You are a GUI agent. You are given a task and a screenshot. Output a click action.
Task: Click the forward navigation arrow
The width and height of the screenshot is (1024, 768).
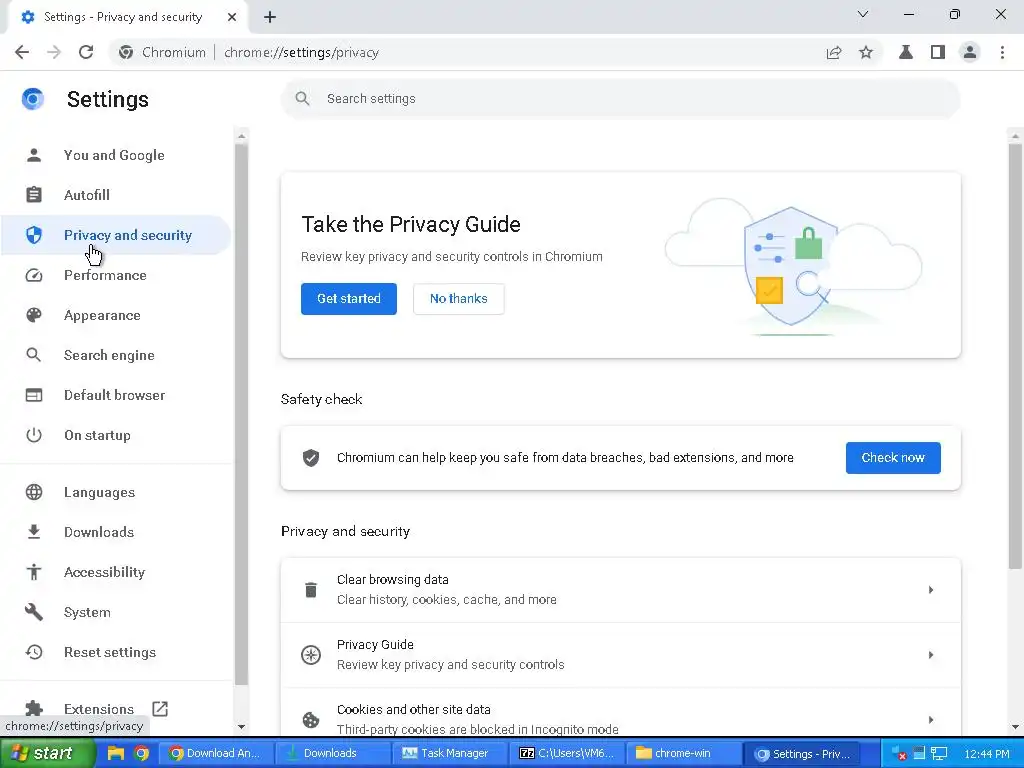[x=54, y=52]
